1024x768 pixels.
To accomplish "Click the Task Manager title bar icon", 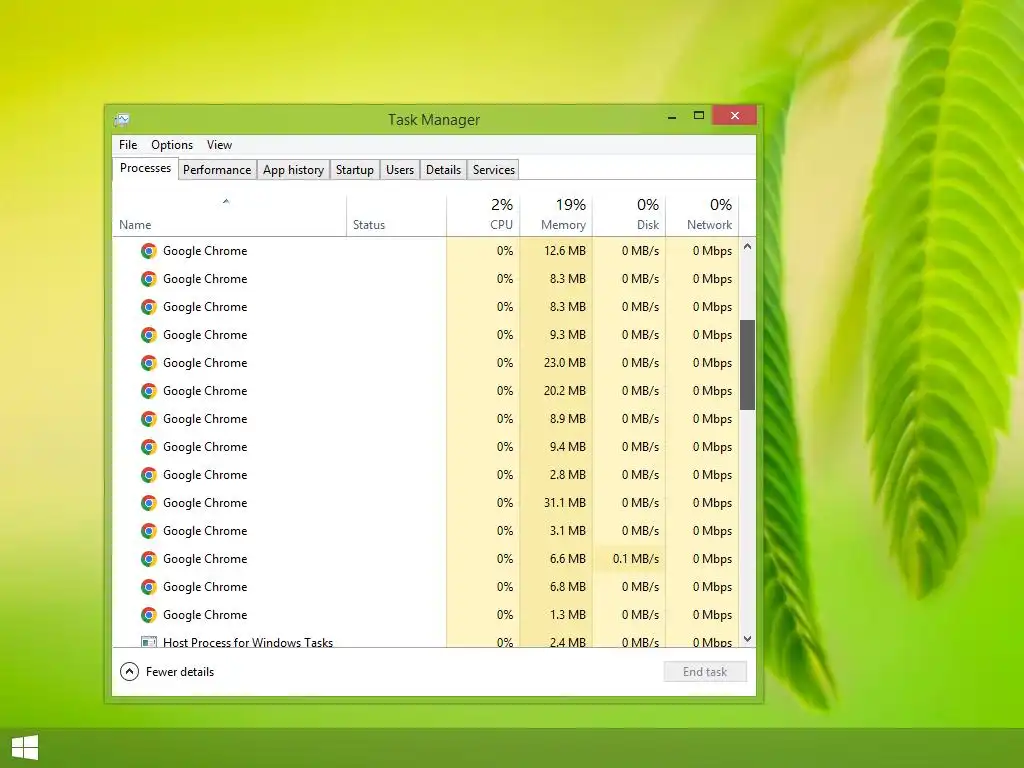I will pos(121,120).
